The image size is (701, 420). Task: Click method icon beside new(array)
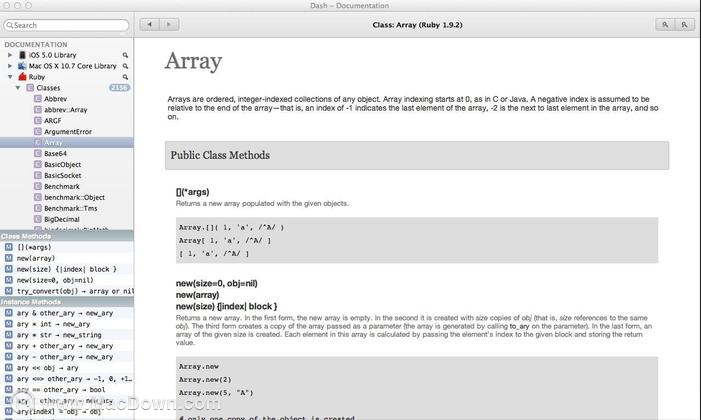(8, 258)
